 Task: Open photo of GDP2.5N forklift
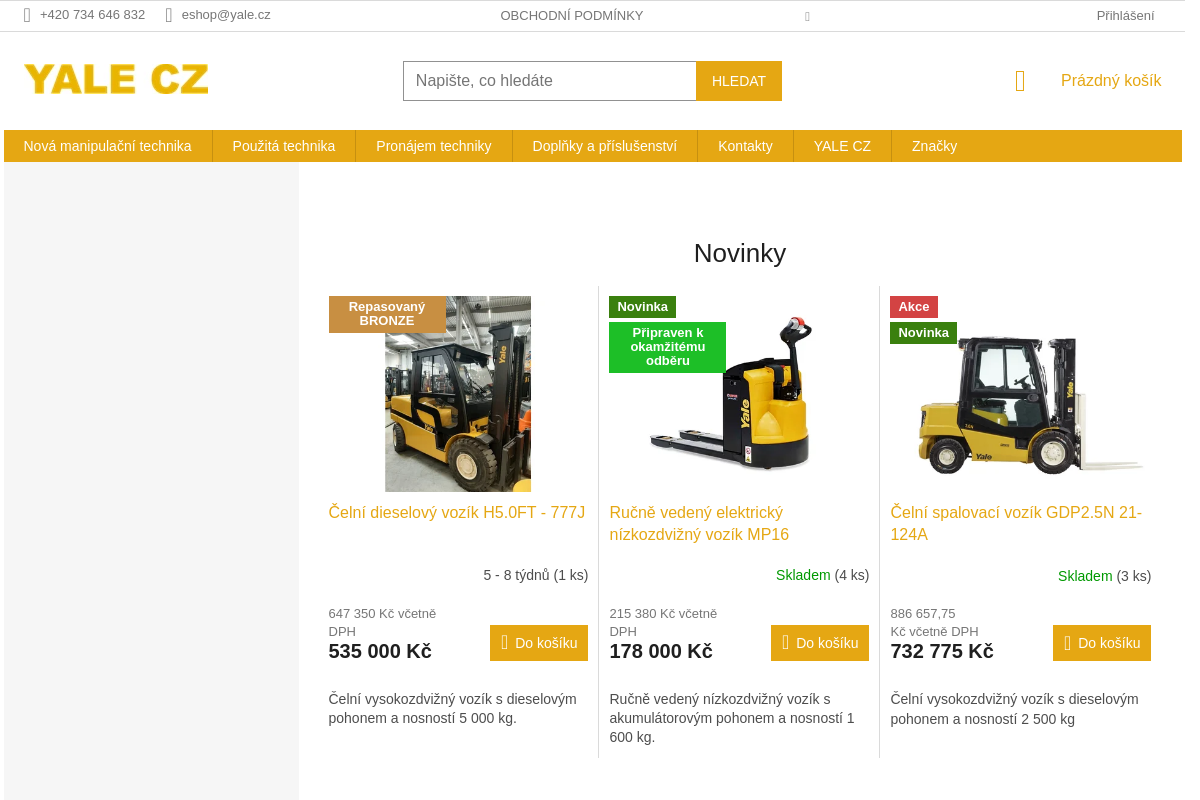coord(1030,405)
